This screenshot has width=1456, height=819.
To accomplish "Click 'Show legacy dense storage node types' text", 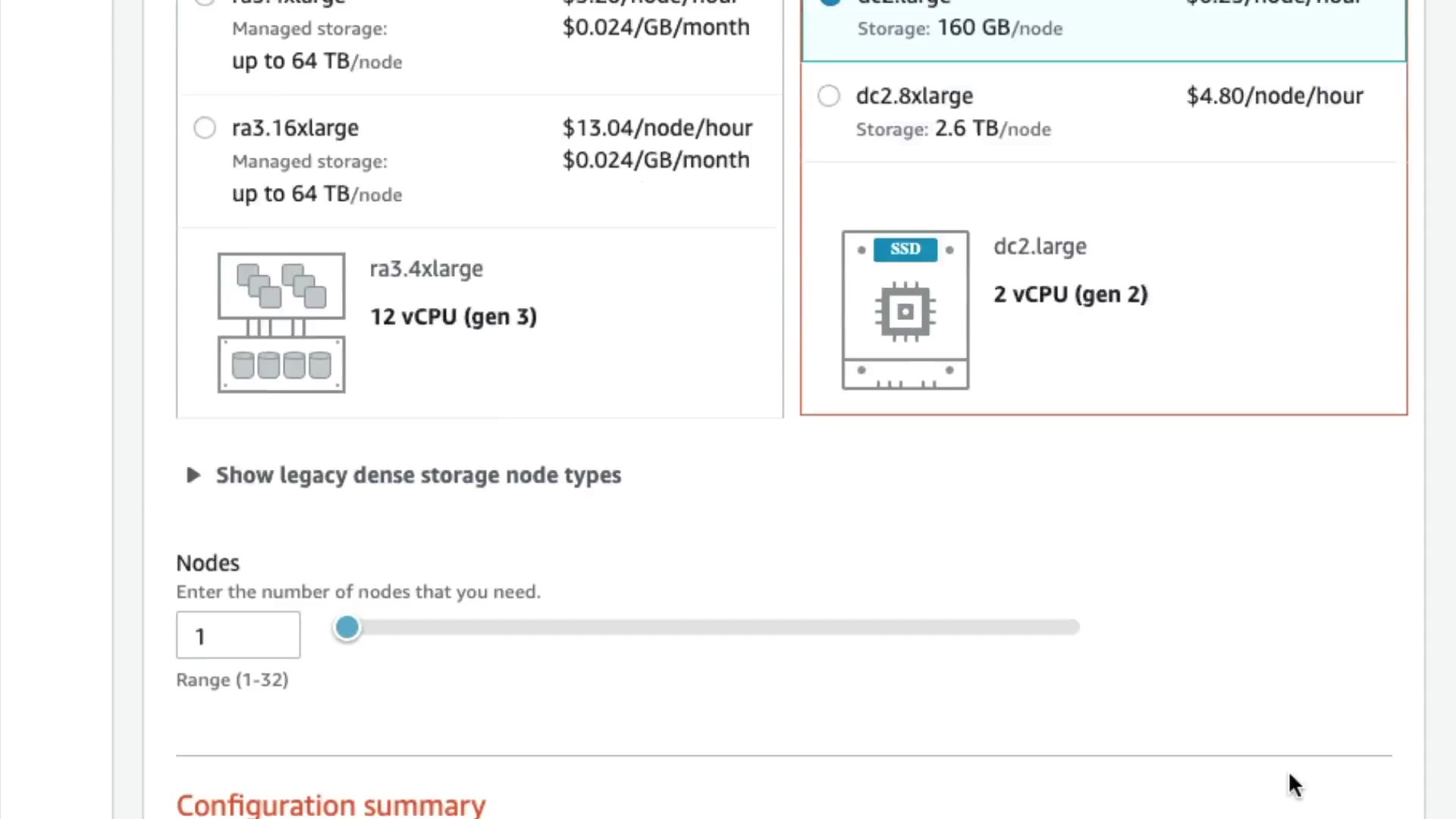I will click(x=418, y=475).
